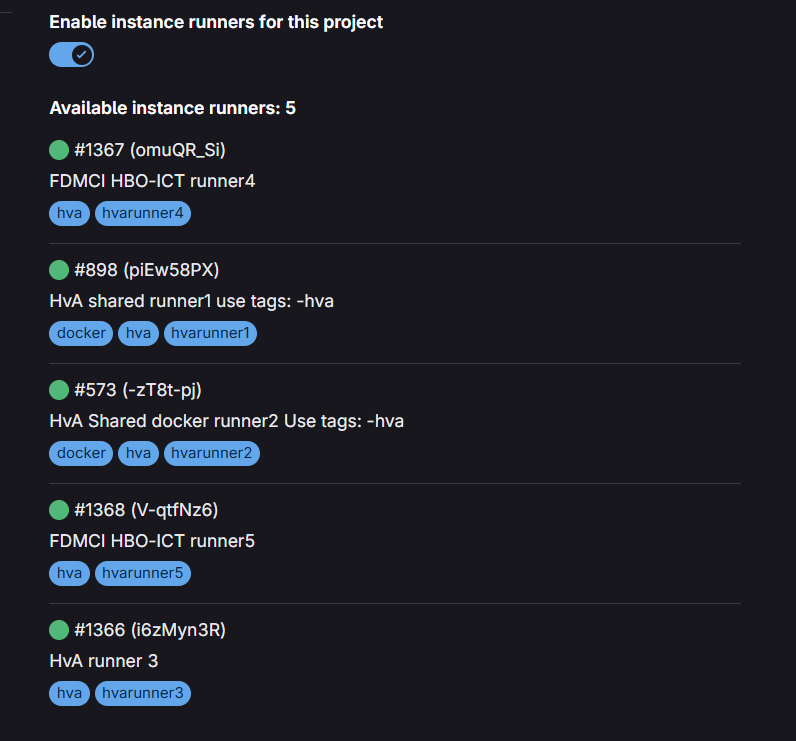The image size is (796, 741).
Task: Select the hvarunner3 tag badge
Action: (x=143, y=693)
